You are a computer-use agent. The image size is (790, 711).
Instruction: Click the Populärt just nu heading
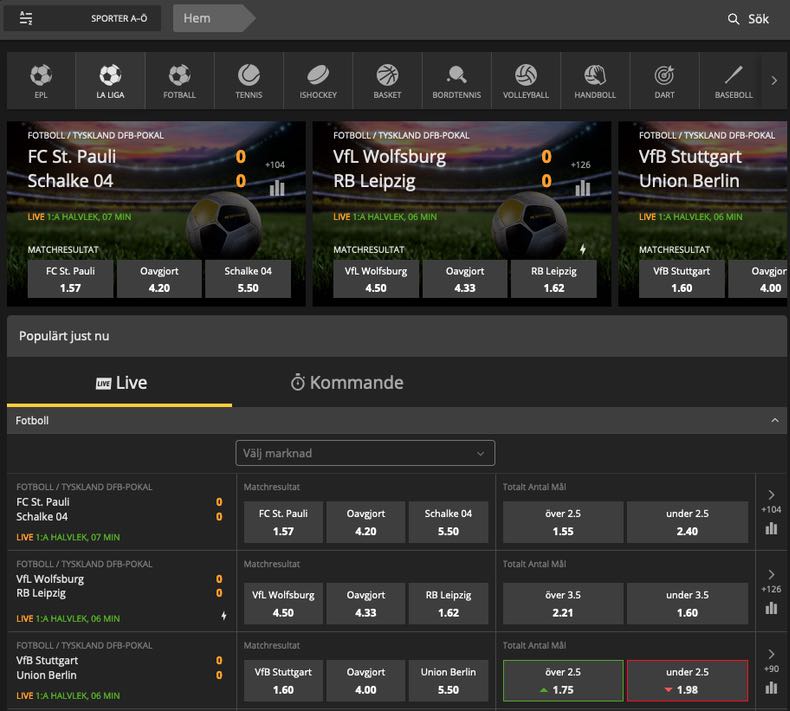64,336
